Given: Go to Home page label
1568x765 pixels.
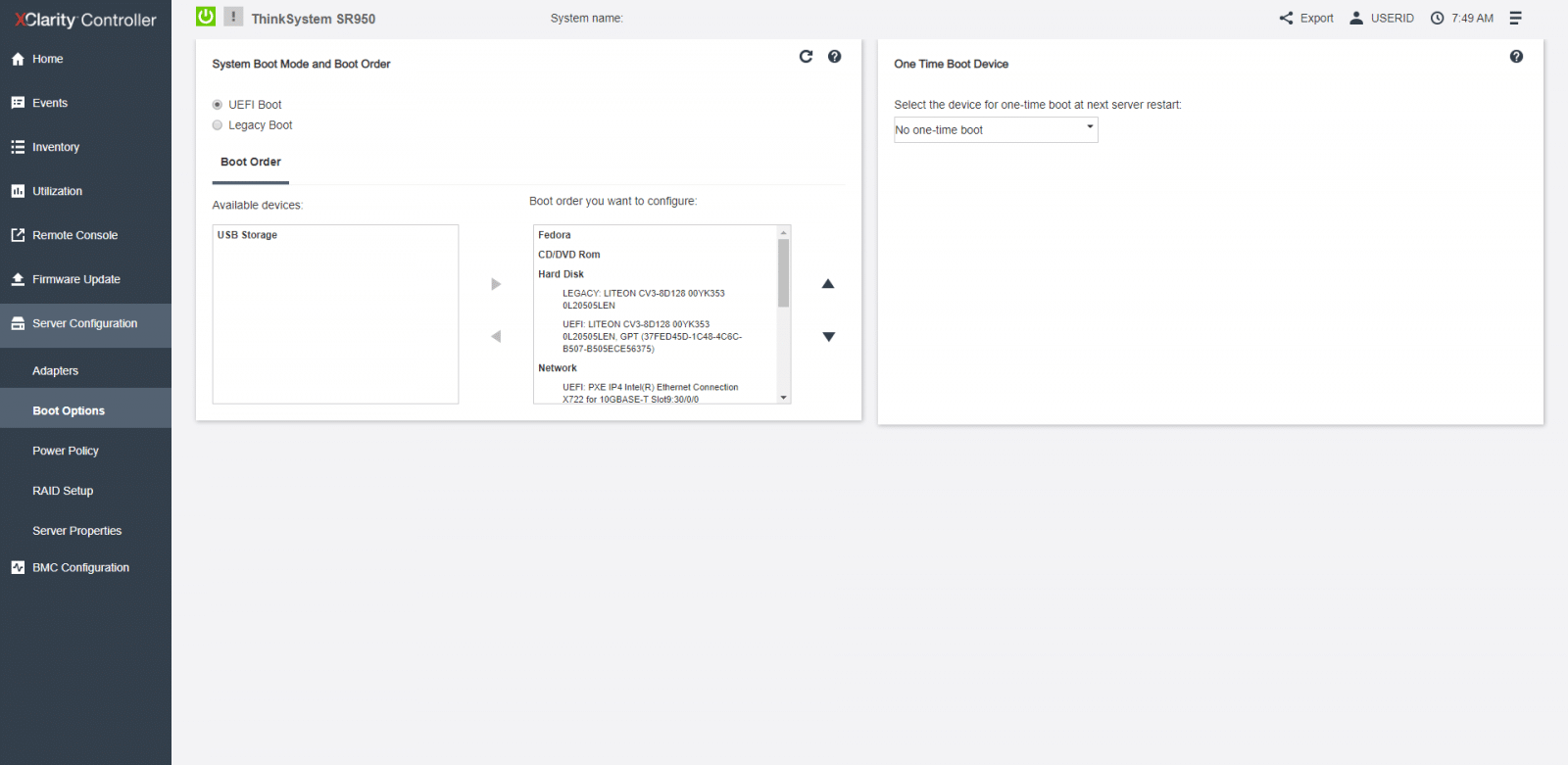Looking at the screenshot, I should point(48,59).
